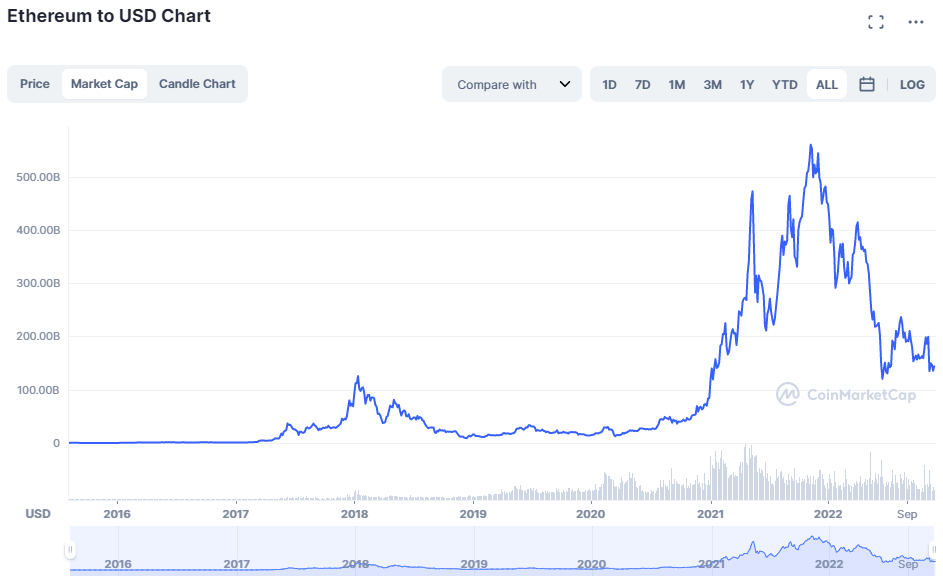Choose the 7D time range
Viewport: 943px width, 584px height.
click(642, 85)
